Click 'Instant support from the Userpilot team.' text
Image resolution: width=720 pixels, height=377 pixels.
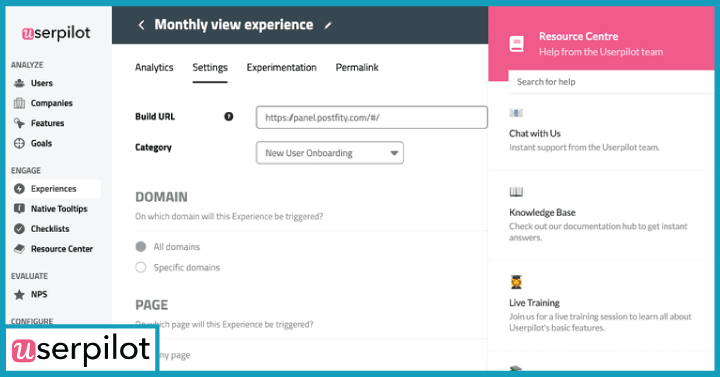tap(585, 147)
